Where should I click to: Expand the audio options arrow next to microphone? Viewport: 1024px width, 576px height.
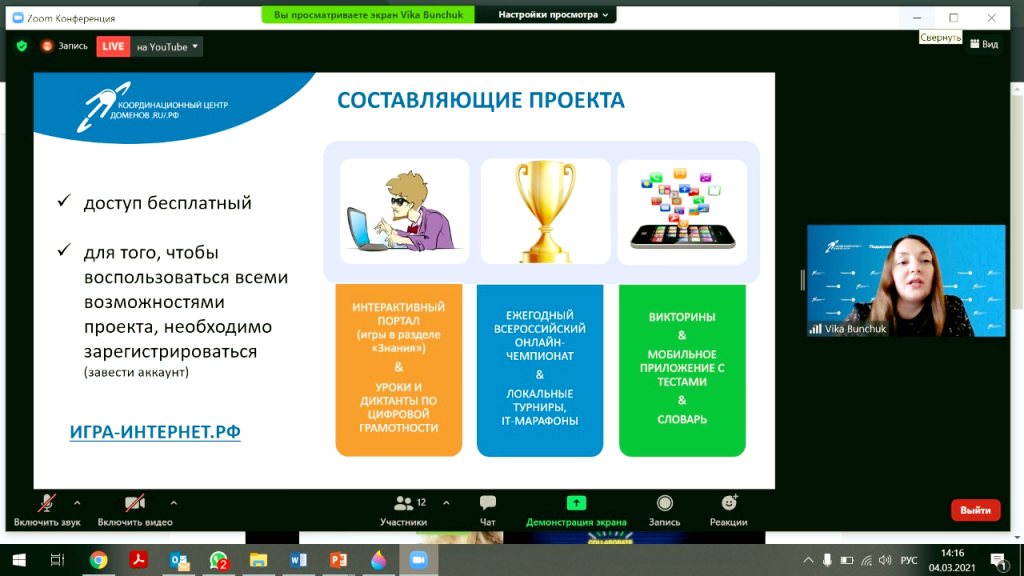tap(77, 503)
